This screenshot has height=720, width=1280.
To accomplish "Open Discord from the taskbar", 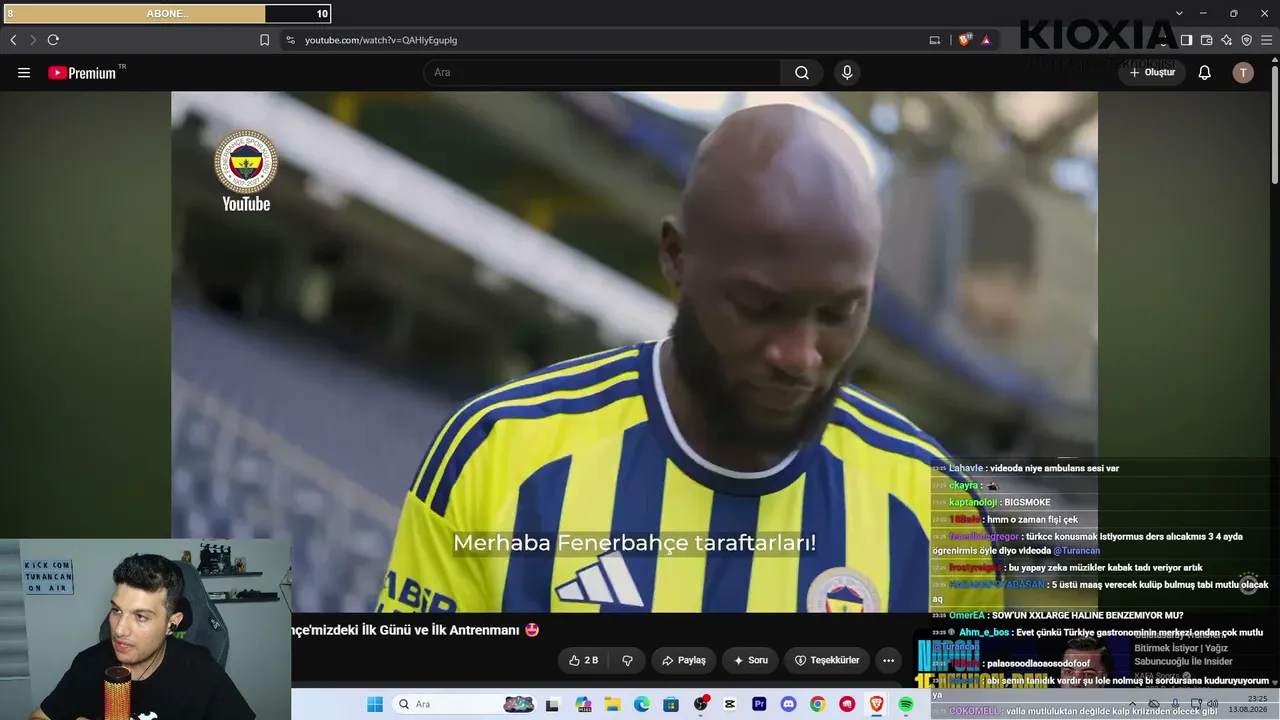I will coord(789,704).
